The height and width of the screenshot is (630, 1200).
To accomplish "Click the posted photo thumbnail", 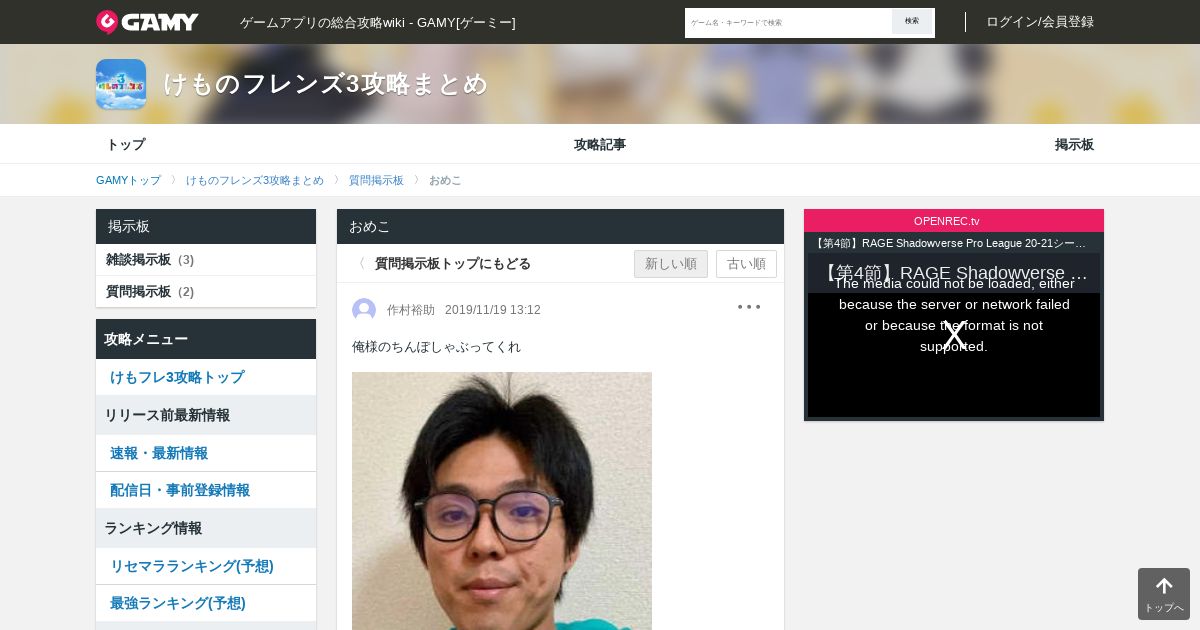I will 502,501.
